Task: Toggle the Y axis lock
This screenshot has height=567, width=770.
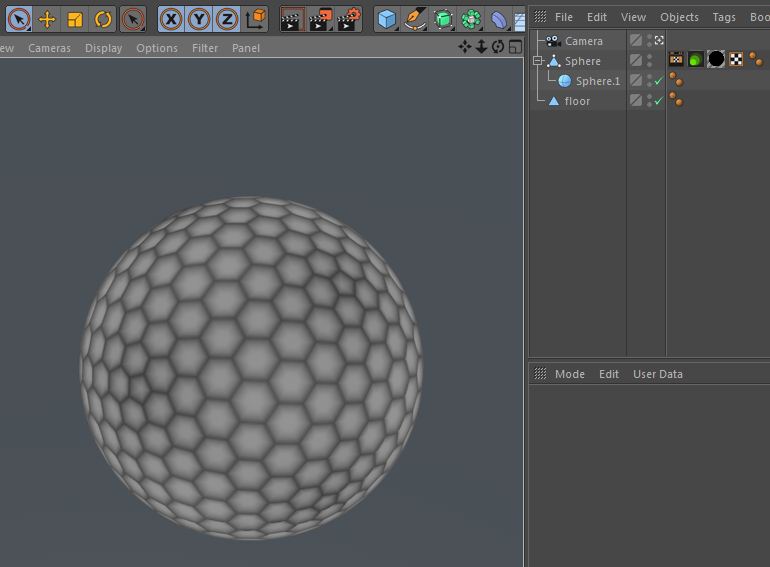Action: coord(199,19)
